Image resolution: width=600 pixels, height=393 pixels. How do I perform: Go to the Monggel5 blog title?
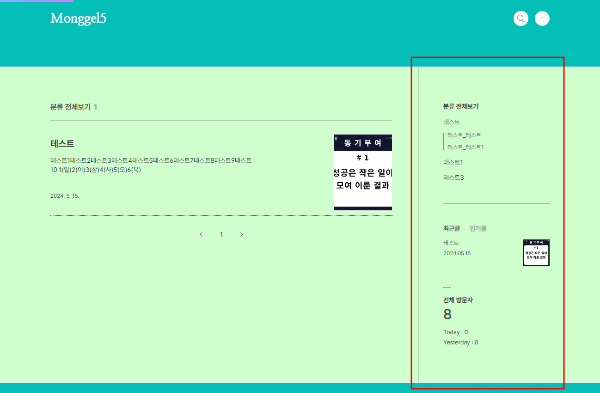coord(78,18)
